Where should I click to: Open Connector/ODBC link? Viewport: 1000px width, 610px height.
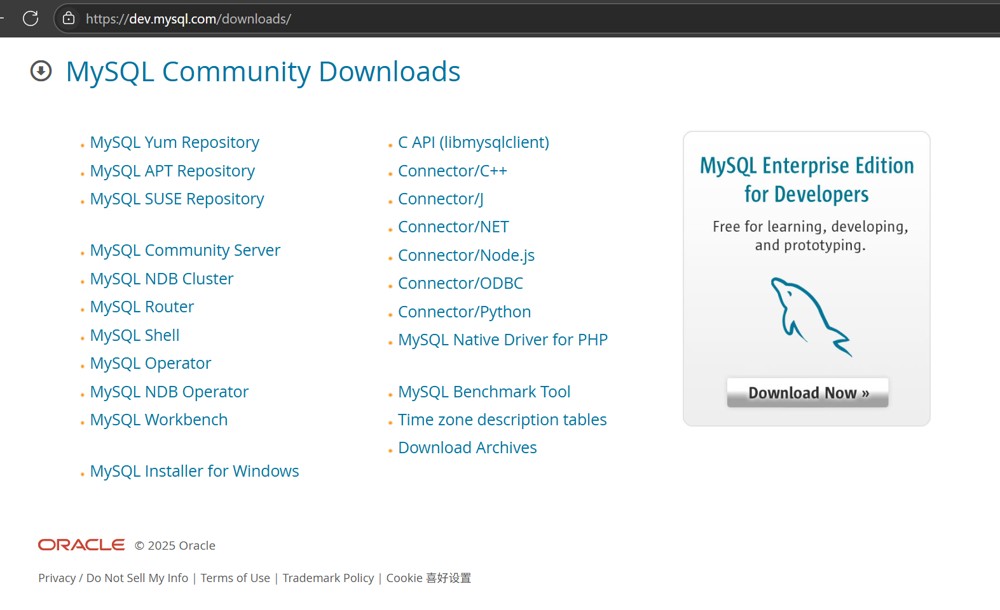460,283
